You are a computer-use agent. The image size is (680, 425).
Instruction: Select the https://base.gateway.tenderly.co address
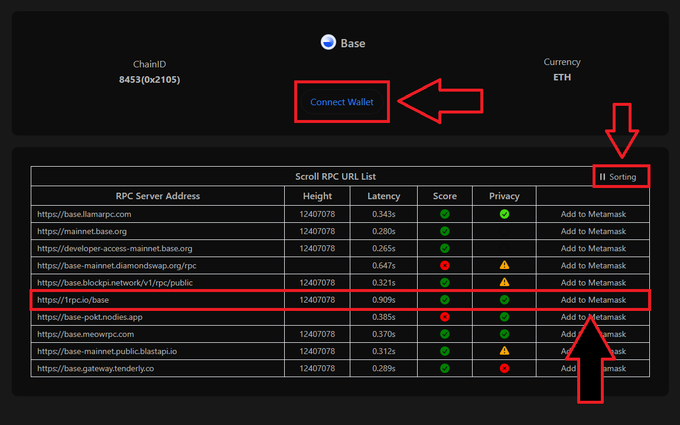[x=95, y=368]
